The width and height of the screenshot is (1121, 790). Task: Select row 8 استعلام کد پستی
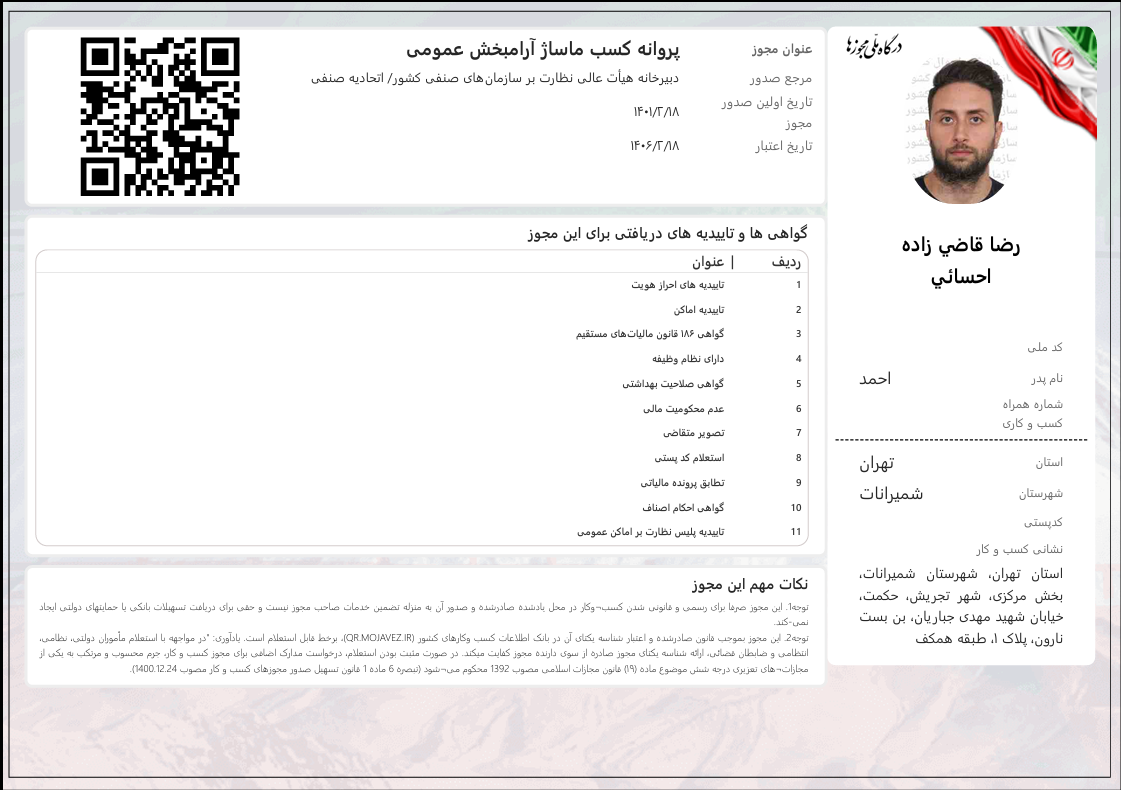coord(422,458)
